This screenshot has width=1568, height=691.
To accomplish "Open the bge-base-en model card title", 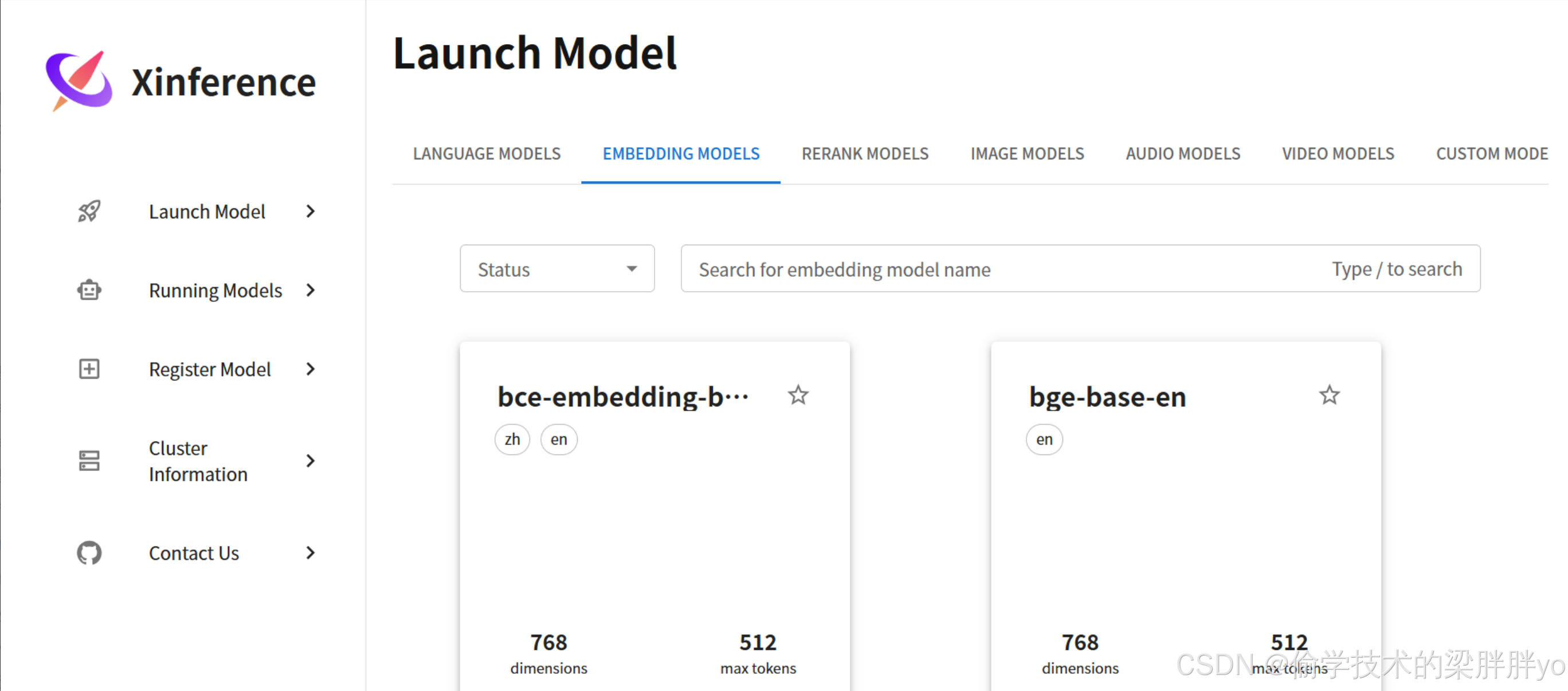I will pyautogui.click(x=1107, y=397).
